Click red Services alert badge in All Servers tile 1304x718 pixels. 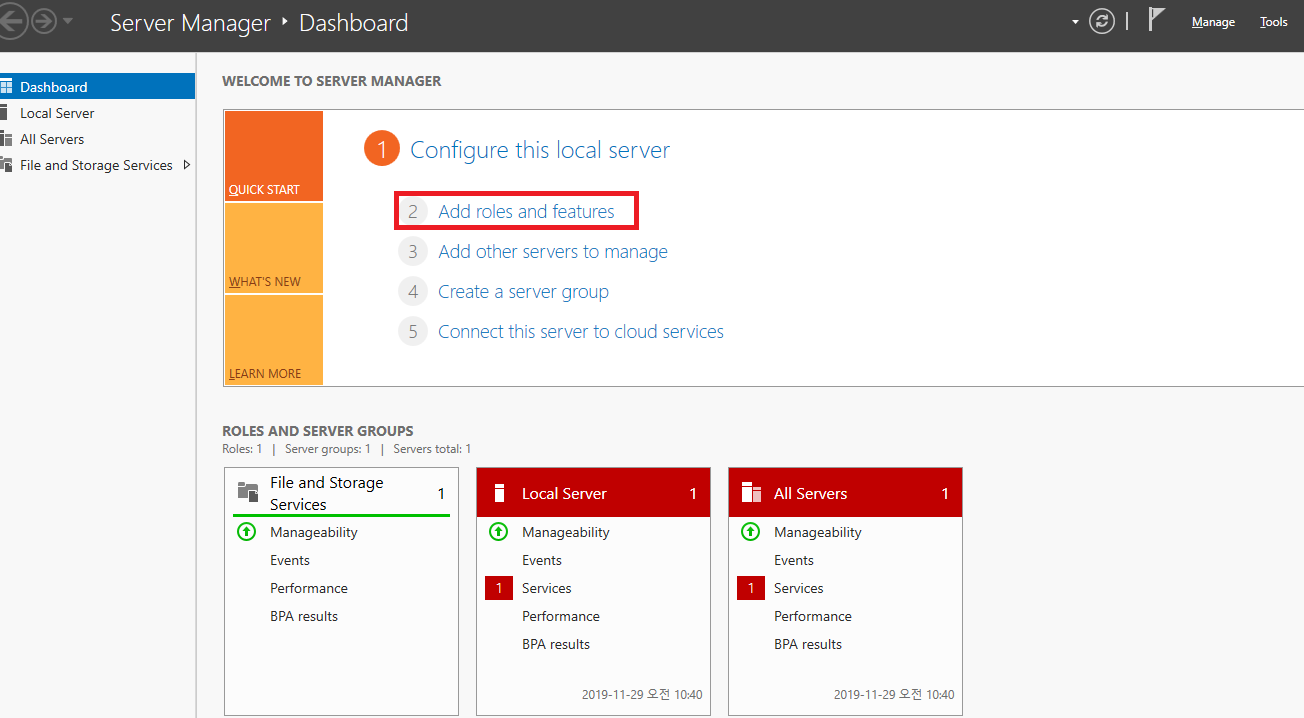pos(751,588)
